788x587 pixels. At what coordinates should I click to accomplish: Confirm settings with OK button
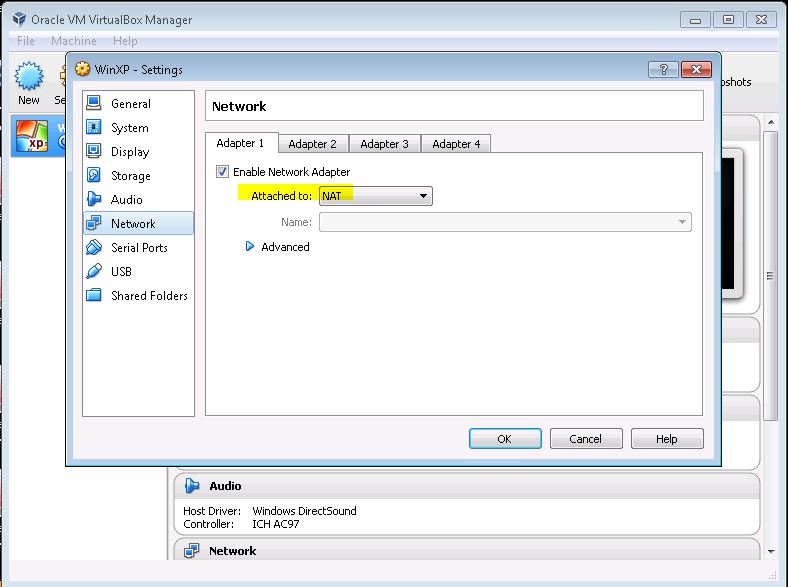tap(505, 439)
